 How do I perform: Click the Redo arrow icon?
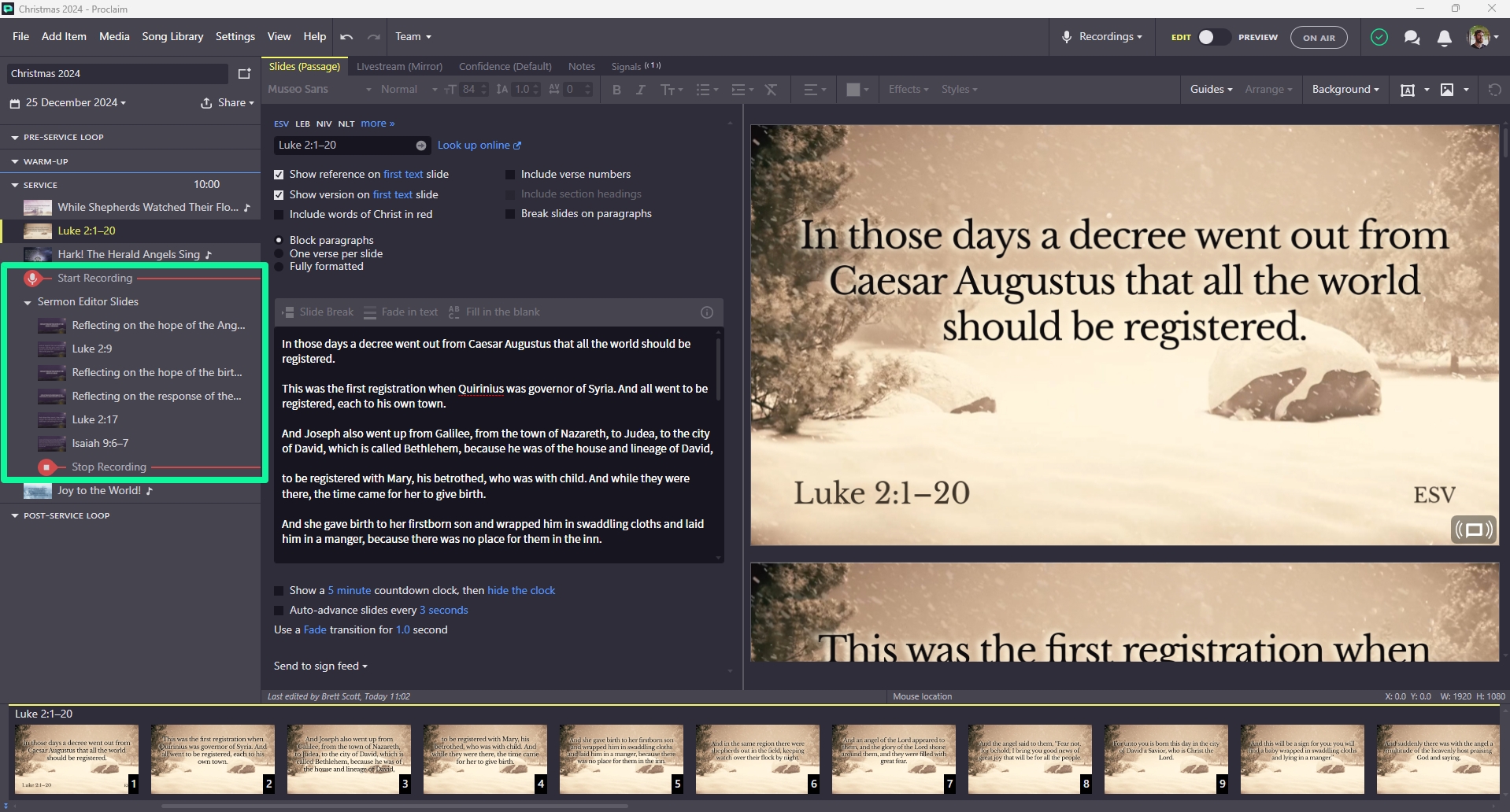[374, 37]
